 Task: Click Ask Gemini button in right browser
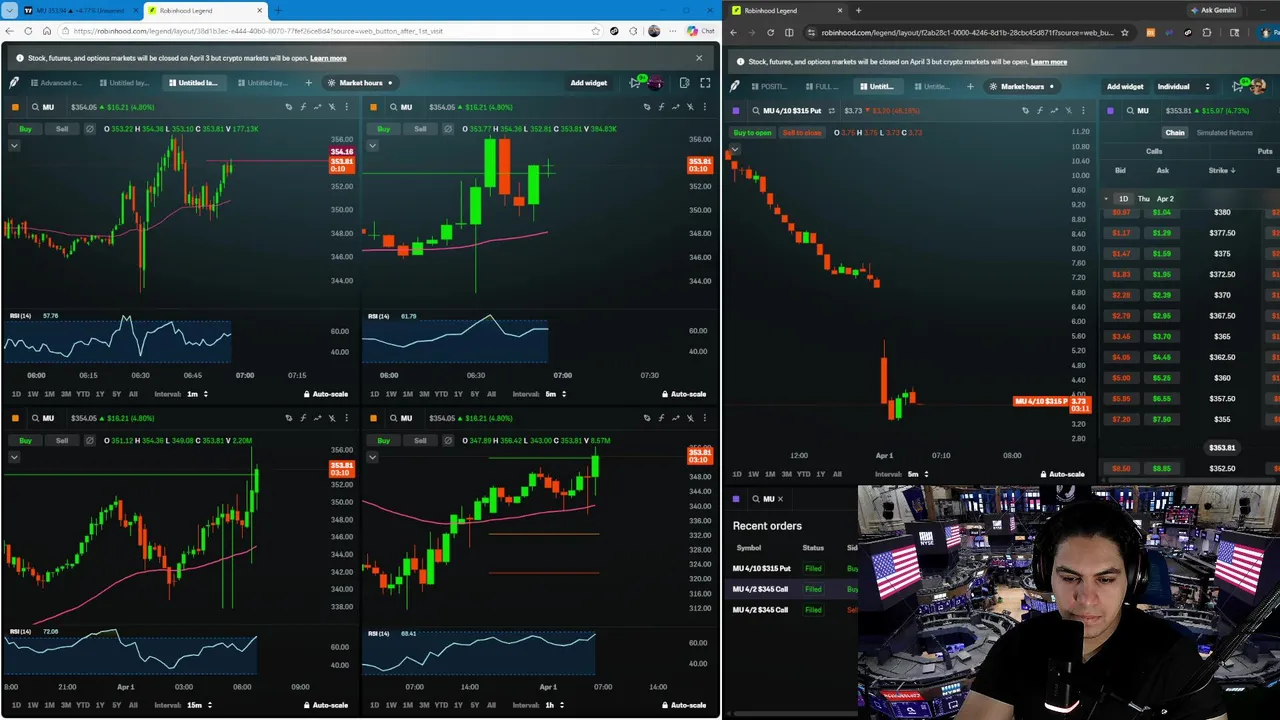point(1212,10)
